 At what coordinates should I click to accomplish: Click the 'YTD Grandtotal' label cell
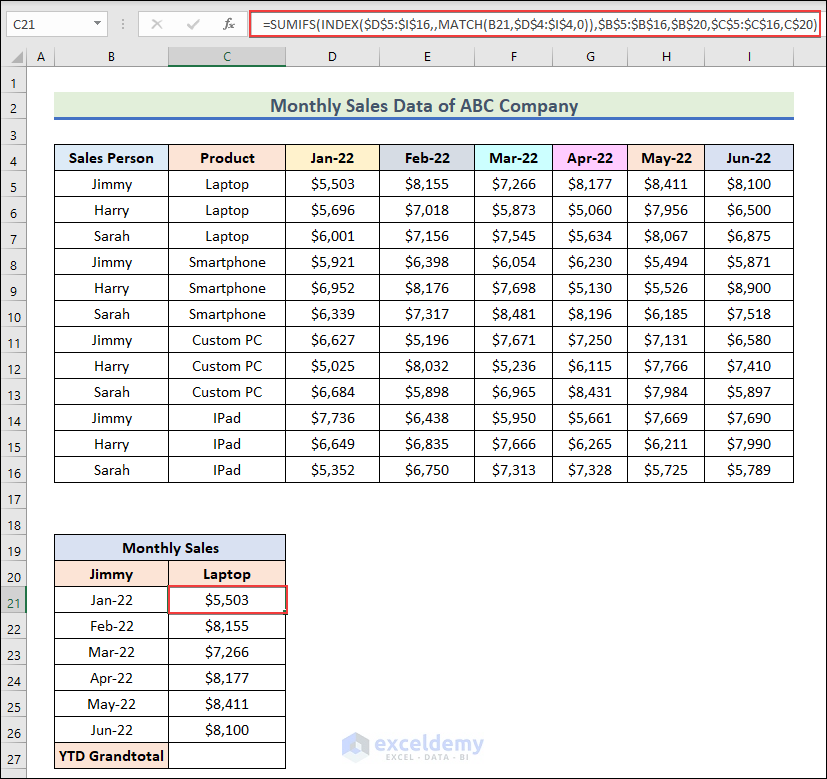point(111,756)
